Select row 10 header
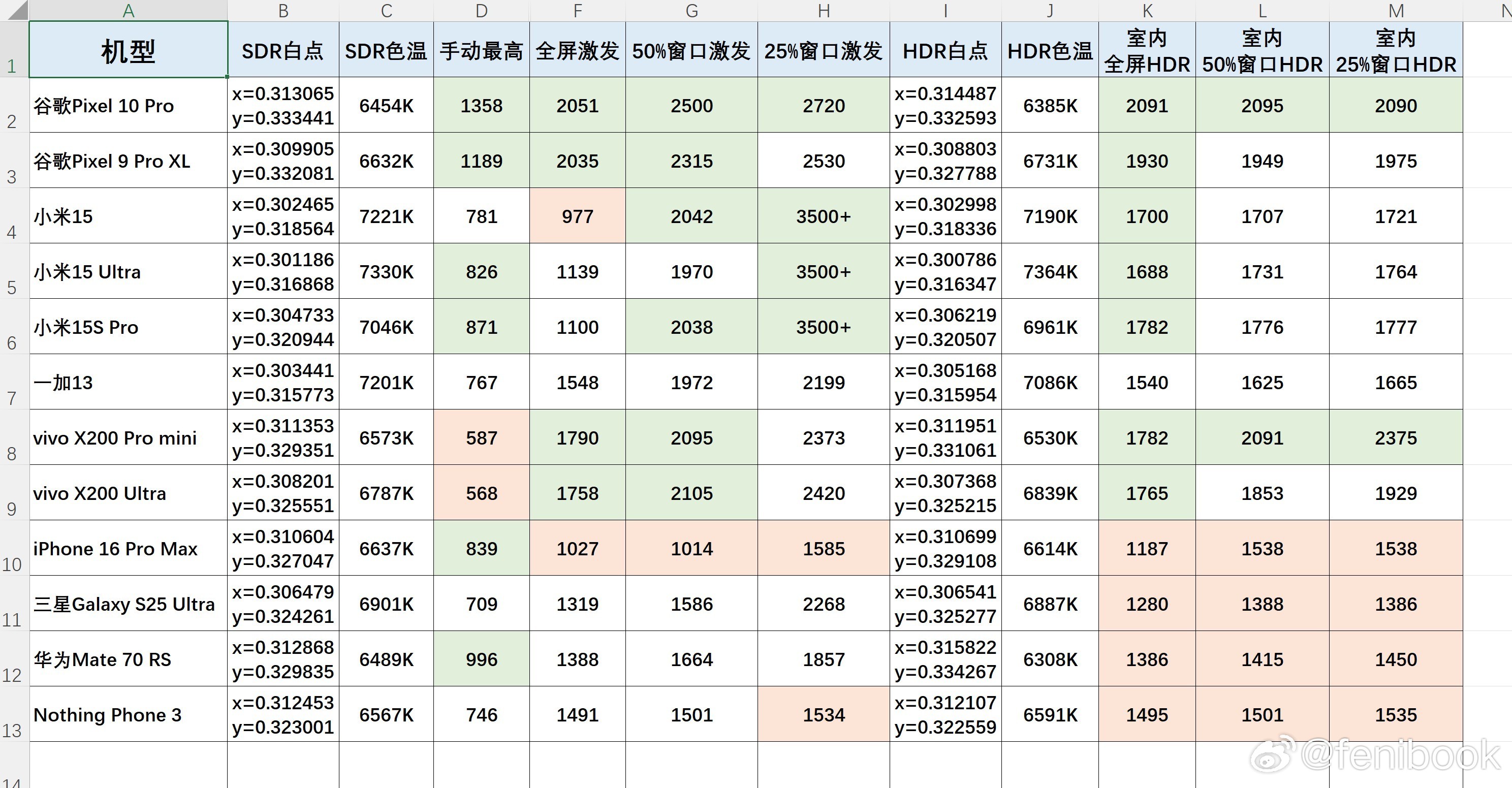The width and height of the screenshot is (1512, 788). point(14,548)
